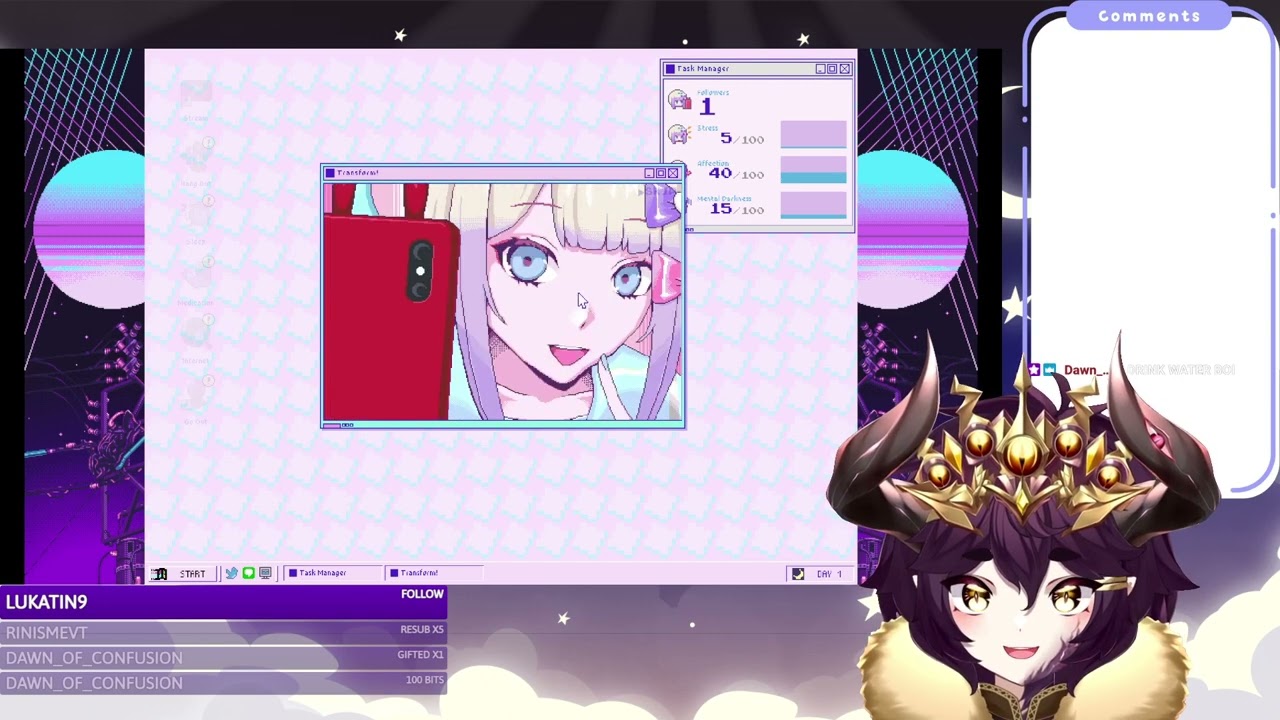1280x720 pixels.
Task: Click the Stress value 5/100
Action: point(742,139)
